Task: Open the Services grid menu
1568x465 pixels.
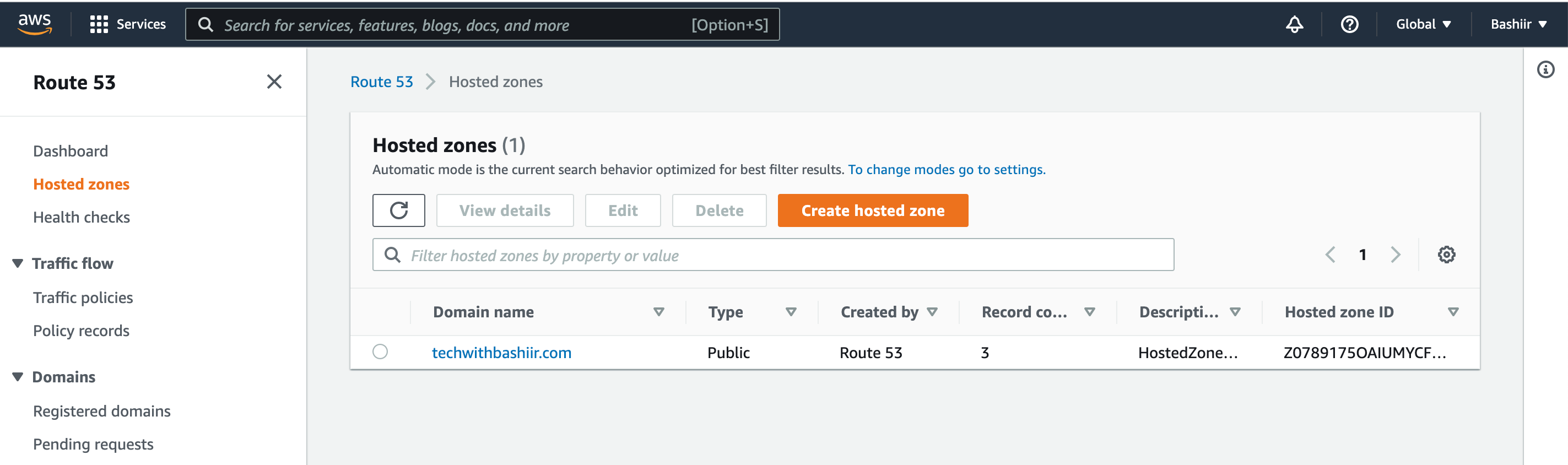Action: click(128, 24)
